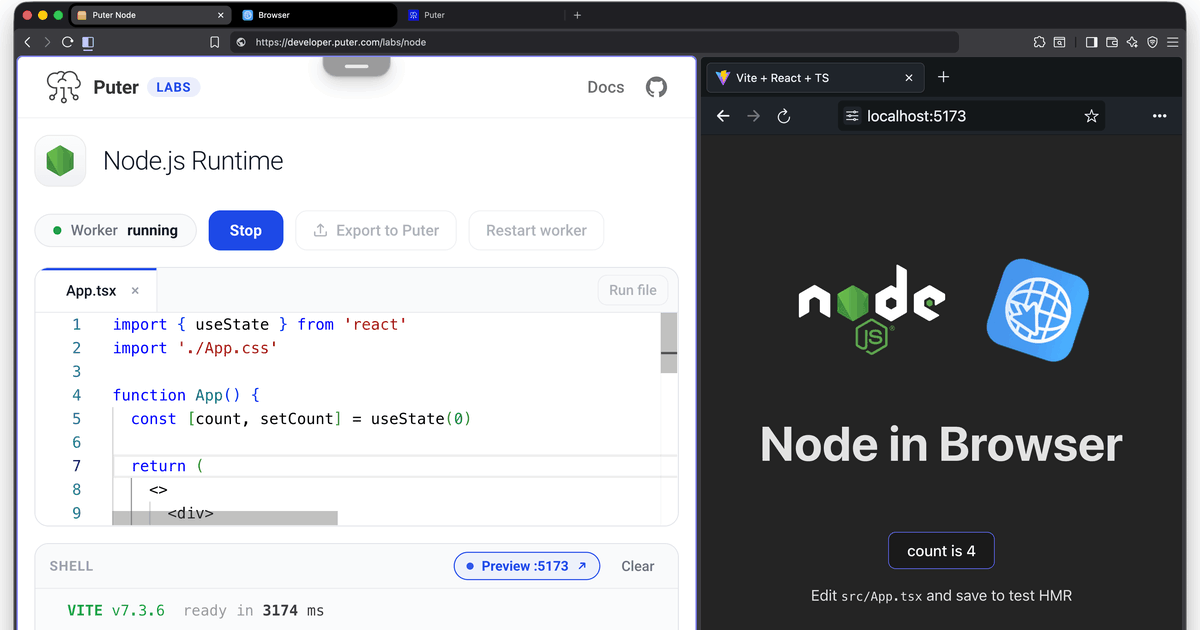The width and height of the screenshot is (1200, 630).
Task: Go forward in the embedded localhost browser
Action: tap(754, 116)
